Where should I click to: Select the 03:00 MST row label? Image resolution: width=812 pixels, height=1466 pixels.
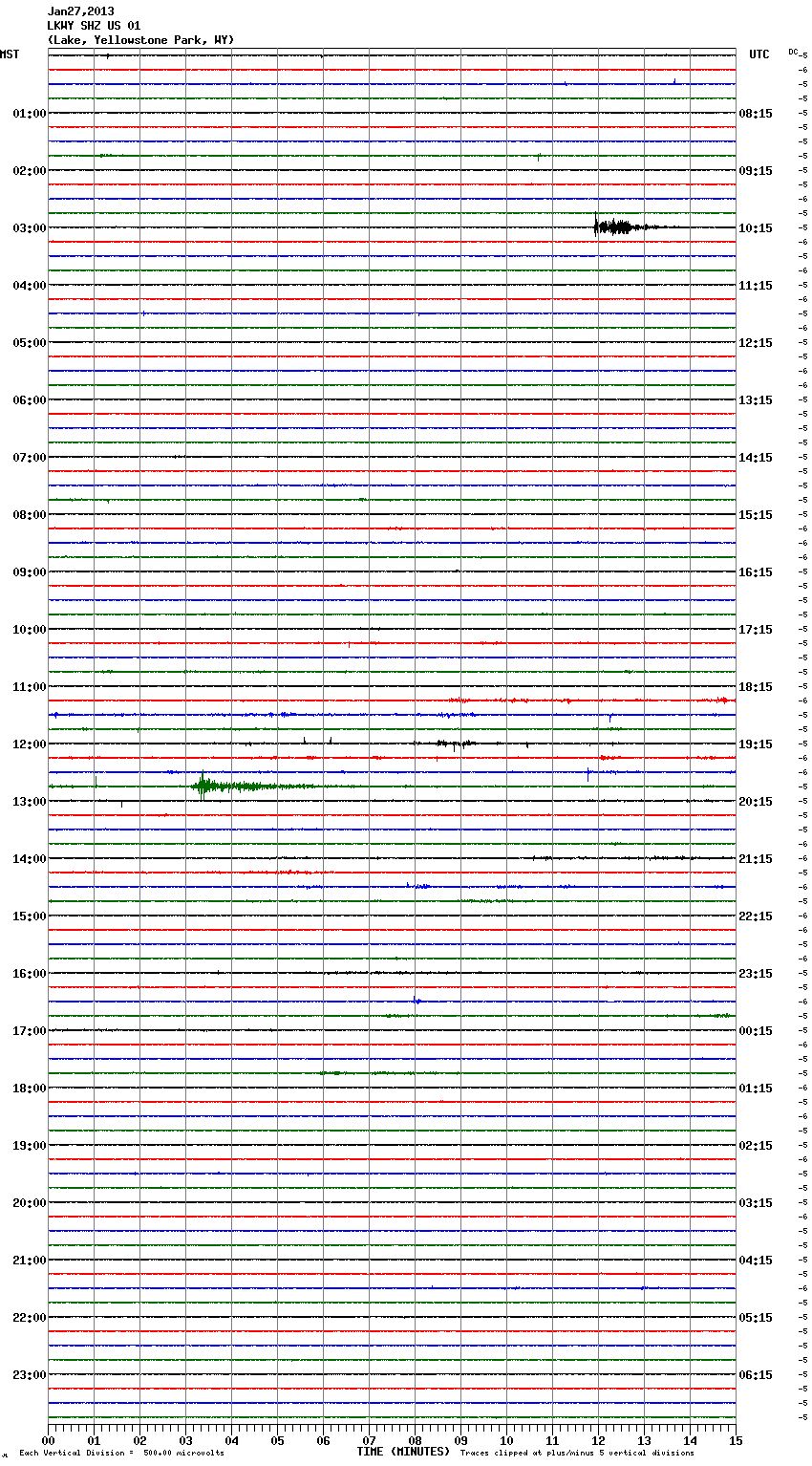(x=29, y=228)
